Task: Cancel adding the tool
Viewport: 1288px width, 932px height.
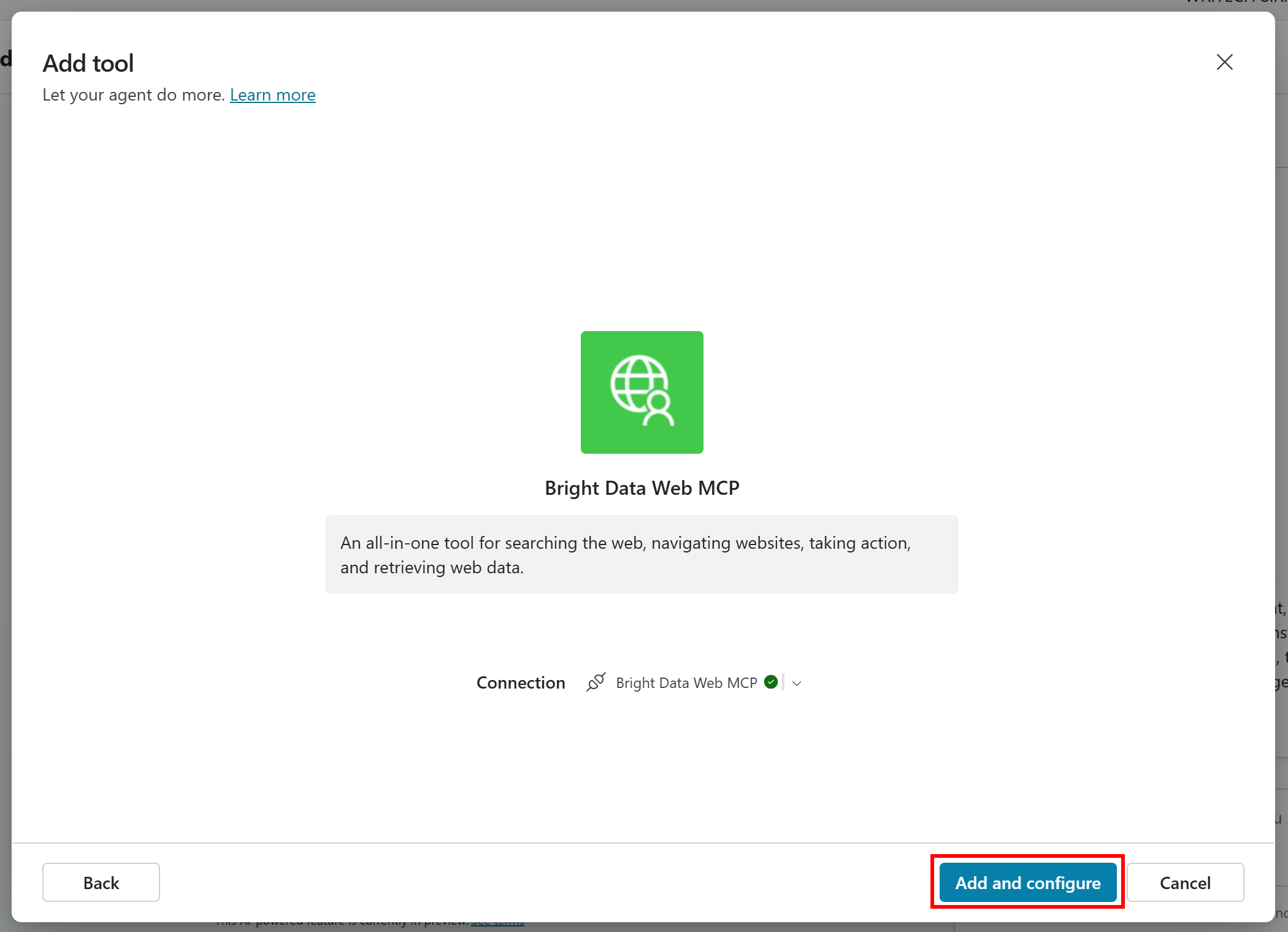Action: pyautogui.click(x=1184, y=882)
